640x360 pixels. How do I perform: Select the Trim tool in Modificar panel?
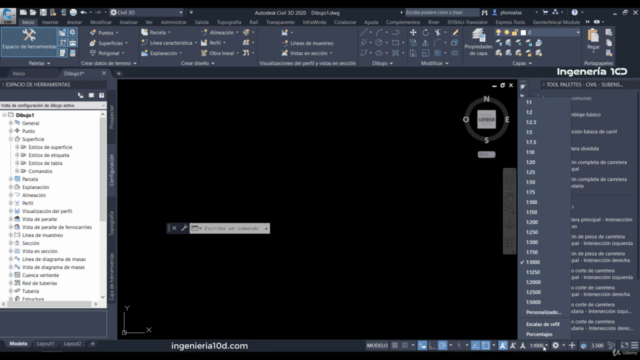pos(438,32)
